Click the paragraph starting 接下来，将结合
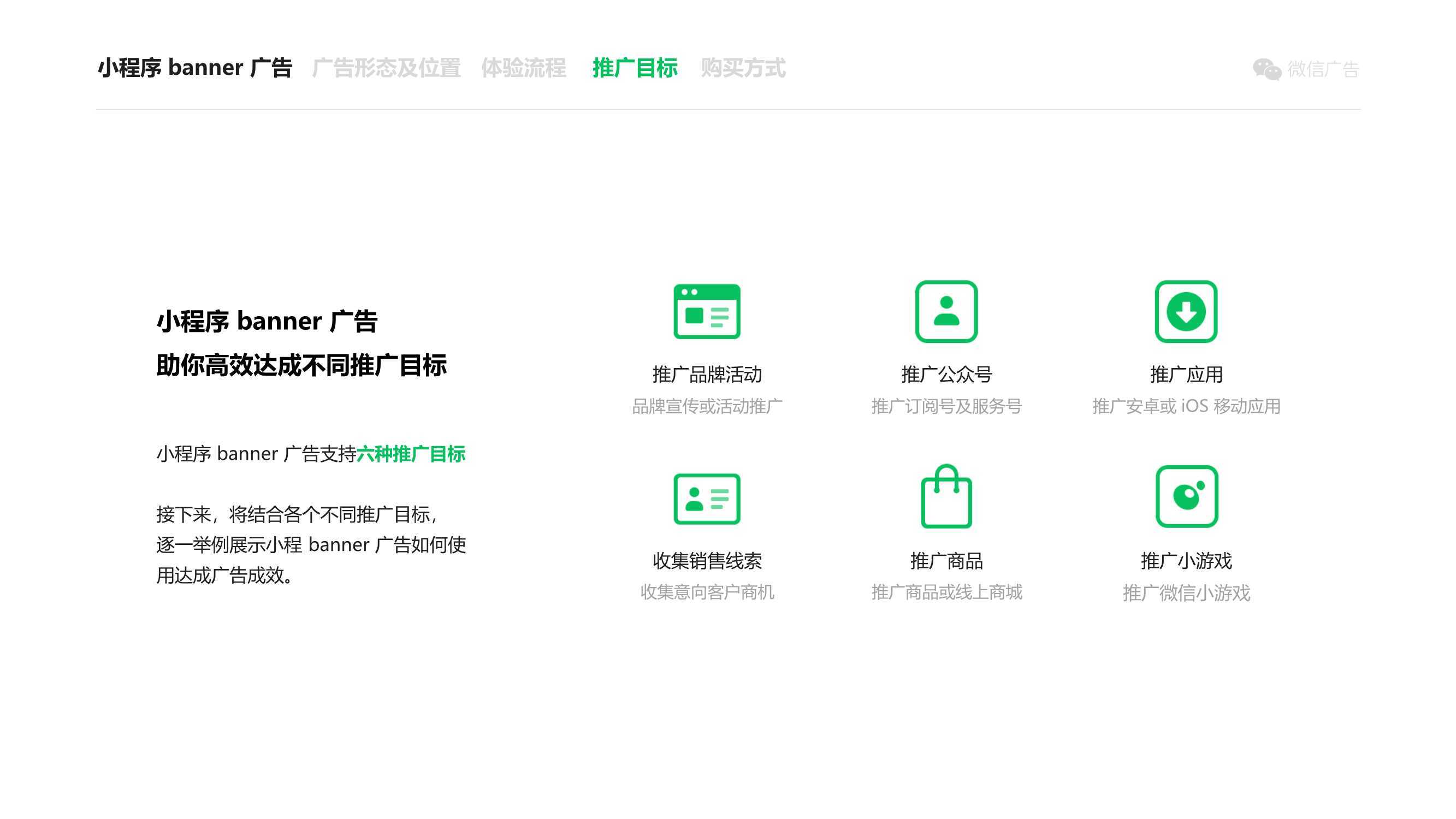The height and width of the screenshot is (819, 1456). pos(311,545)
